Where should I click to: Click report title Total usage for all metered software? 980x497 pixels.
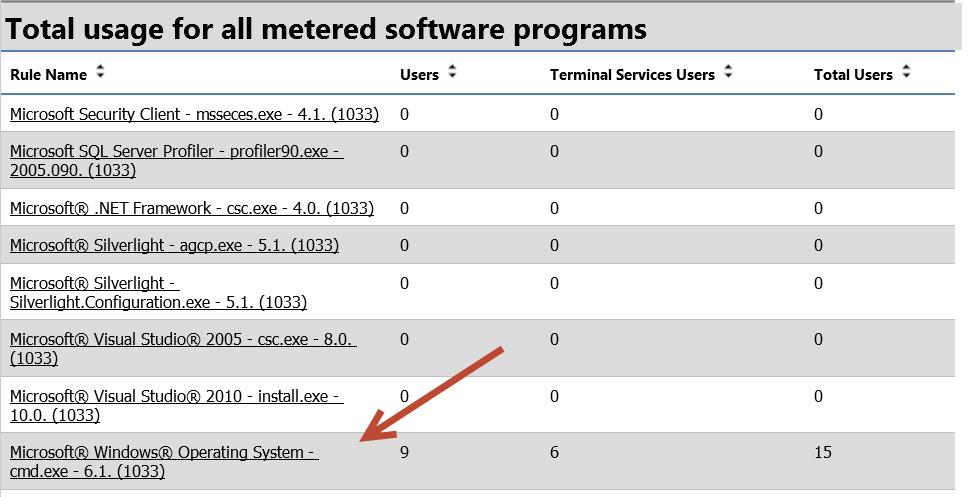[x=326, y=29]
